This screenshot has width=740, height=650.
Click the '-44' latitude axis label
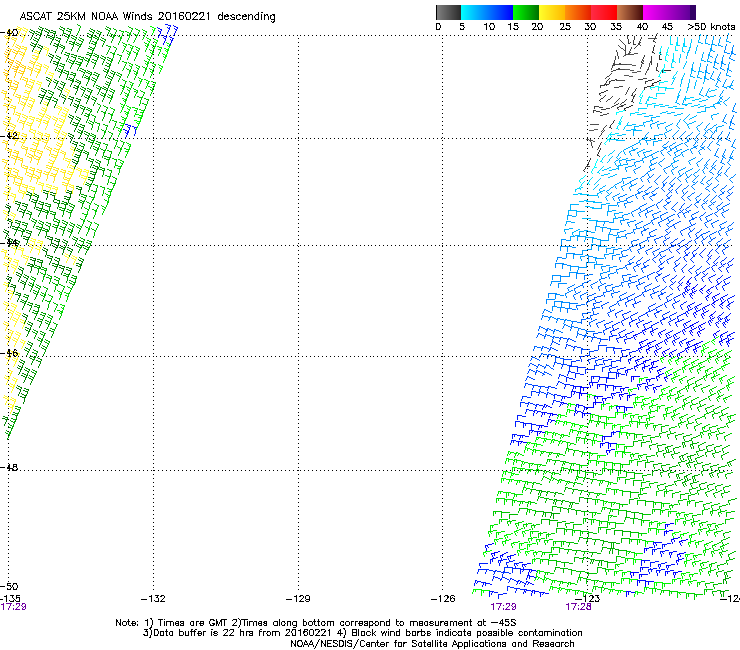[x=9, y=243]
